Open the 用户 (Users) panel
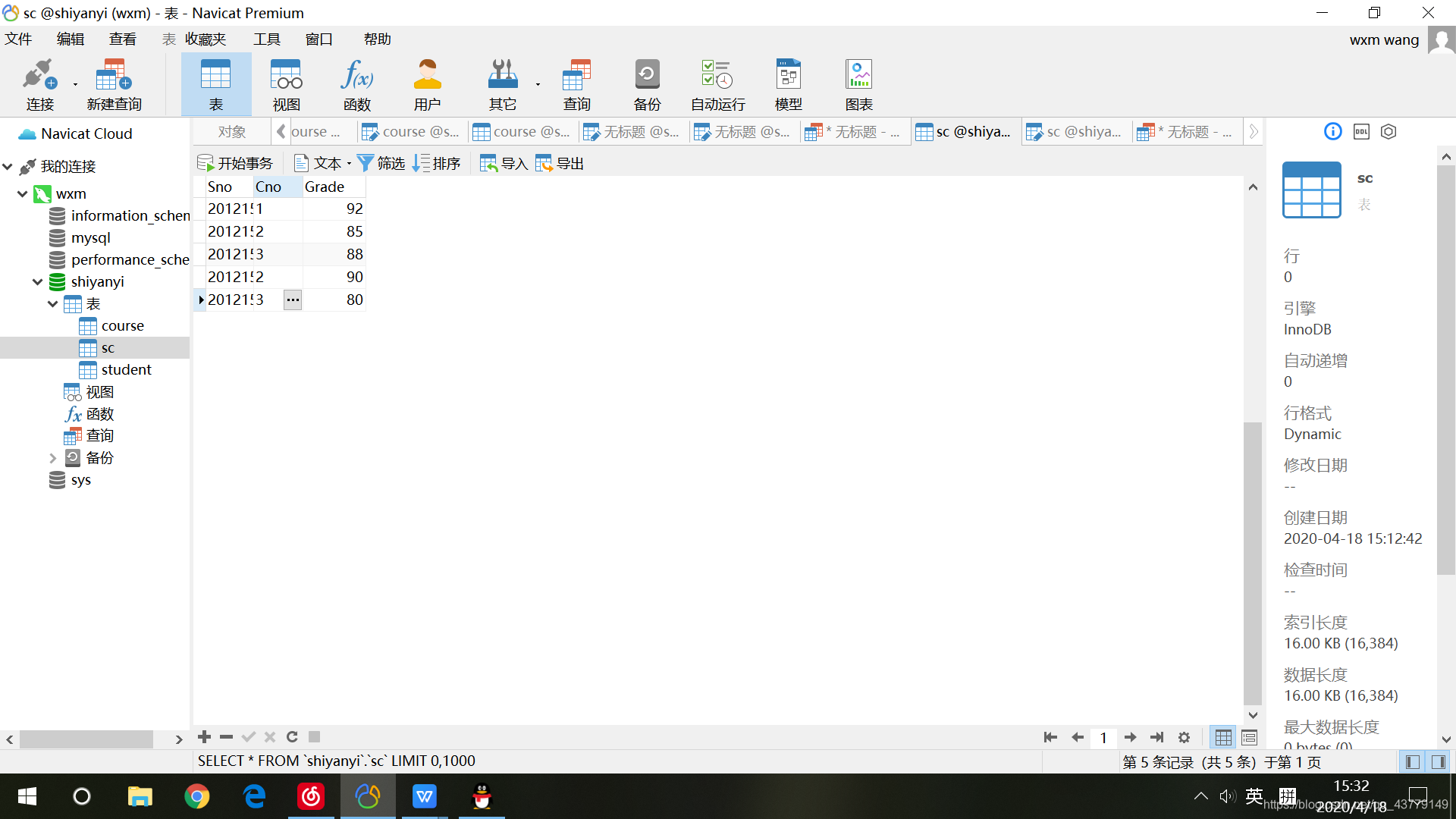 tap(427, 83)
